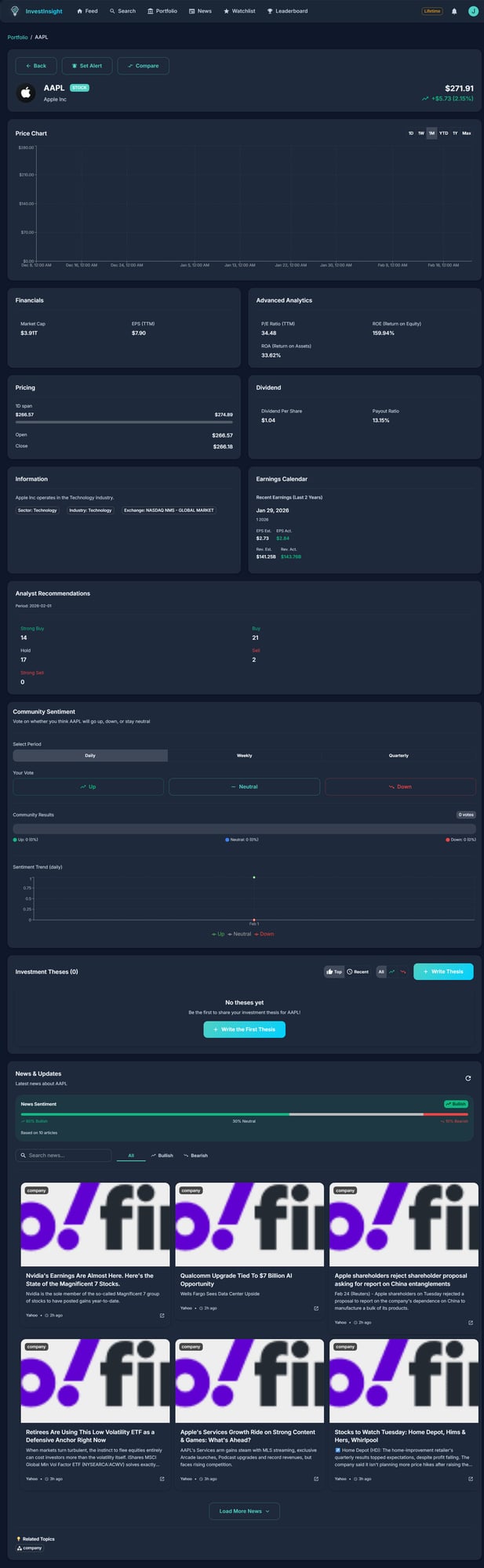Image resolution: width=484 pixels, height=1568 pixels.
Task: Click Exchange: NASDAQ NMS - GLOBAL MARKET tag
Action: 169,510
